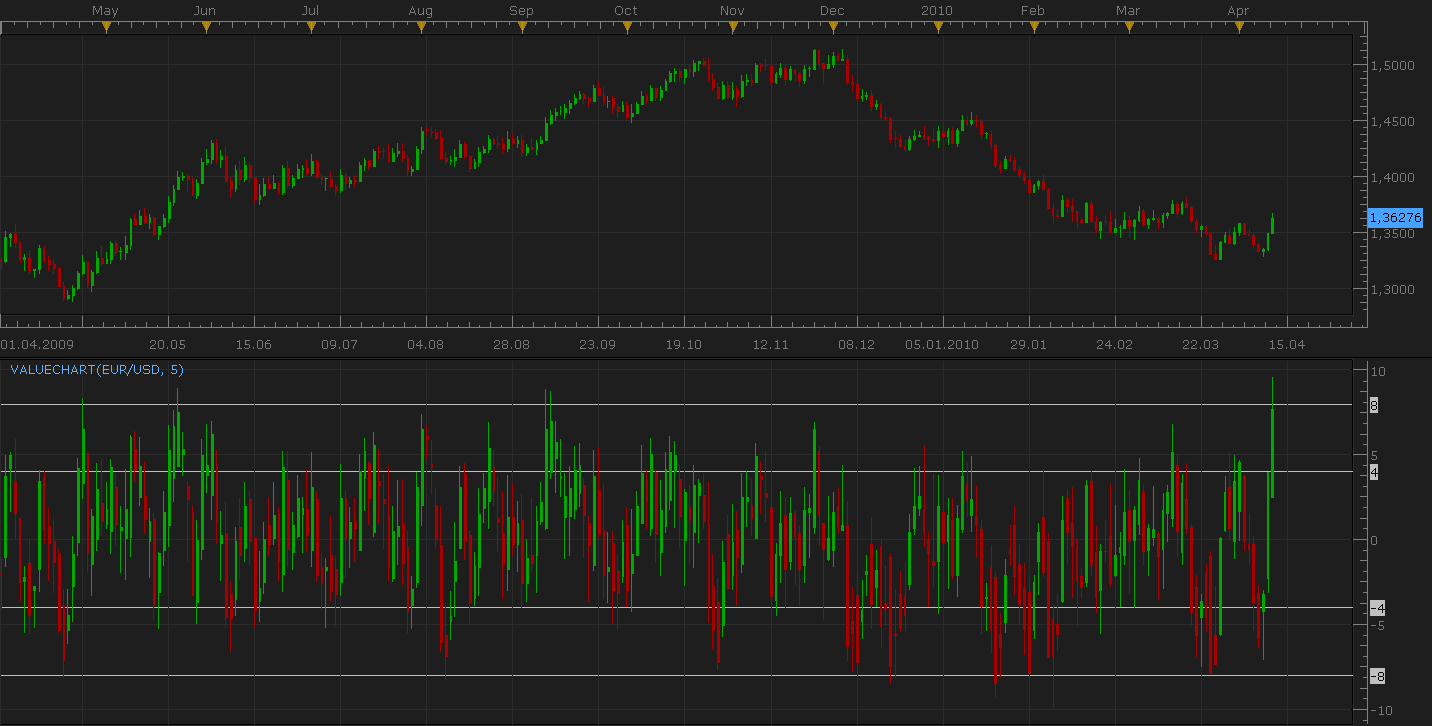This screenshot has height=726, width=1432.
Task: Click the 20.05 date label
Action: [167, 344]
